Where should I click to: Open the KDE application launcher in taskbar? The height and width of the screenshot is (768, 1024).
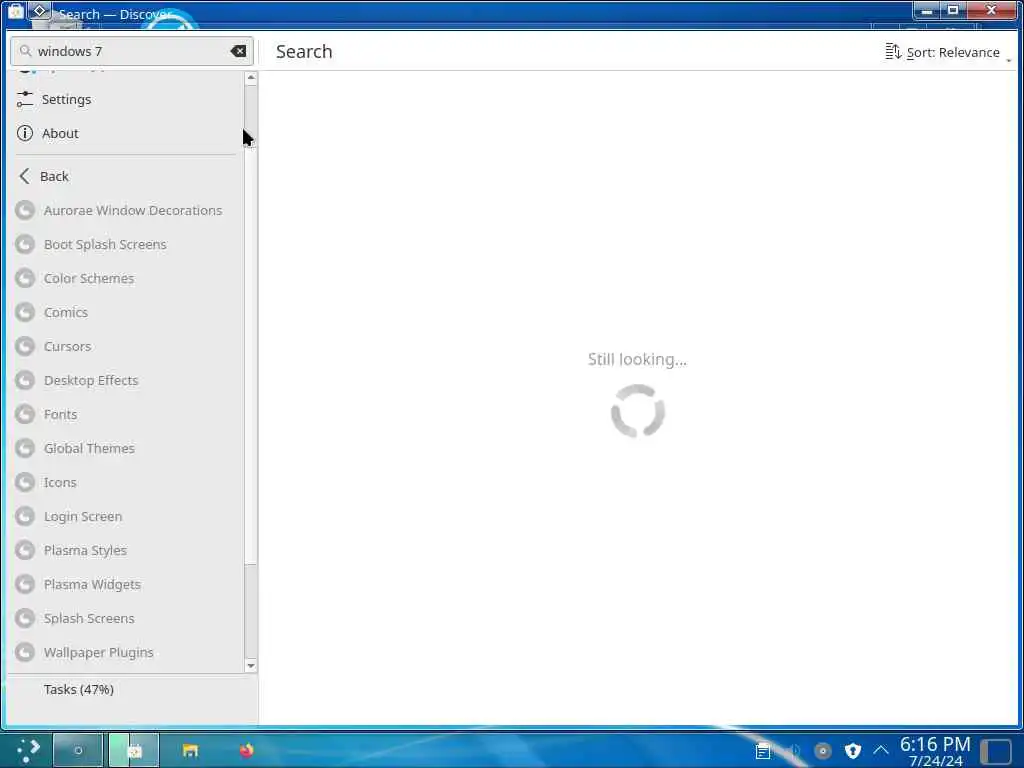[27, 750]
